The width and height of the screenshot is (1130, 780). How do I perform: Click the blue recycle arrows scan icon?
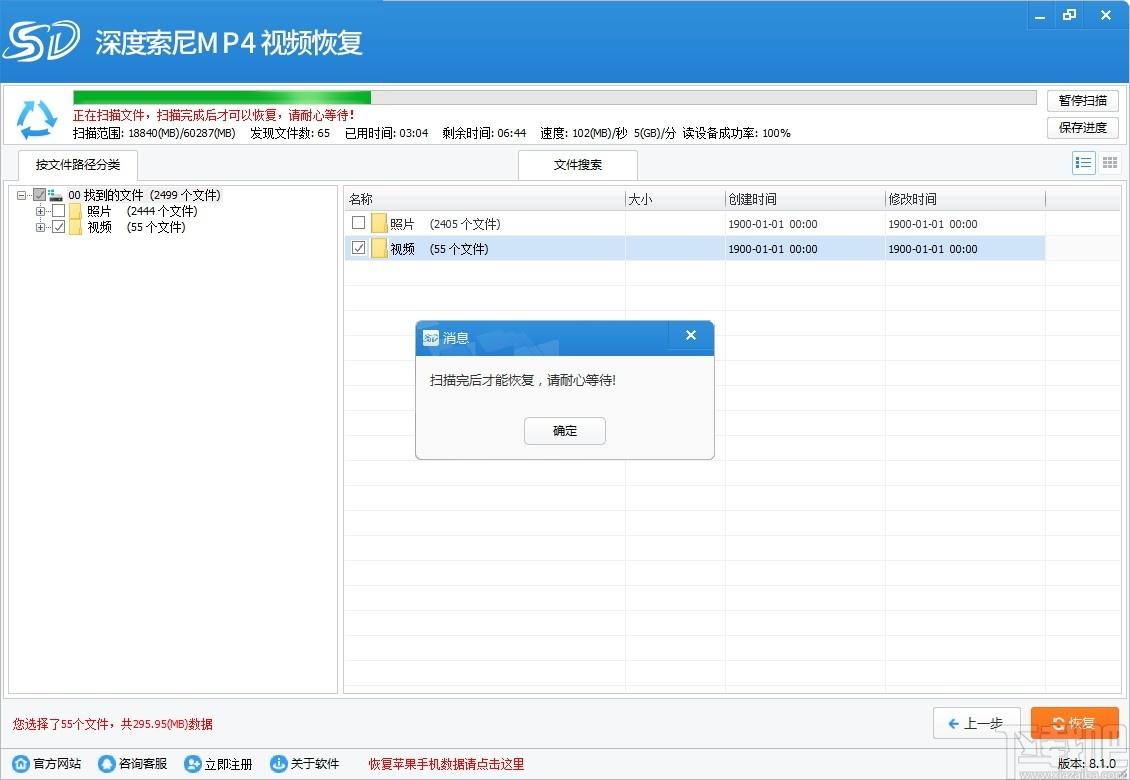[37, 119]
